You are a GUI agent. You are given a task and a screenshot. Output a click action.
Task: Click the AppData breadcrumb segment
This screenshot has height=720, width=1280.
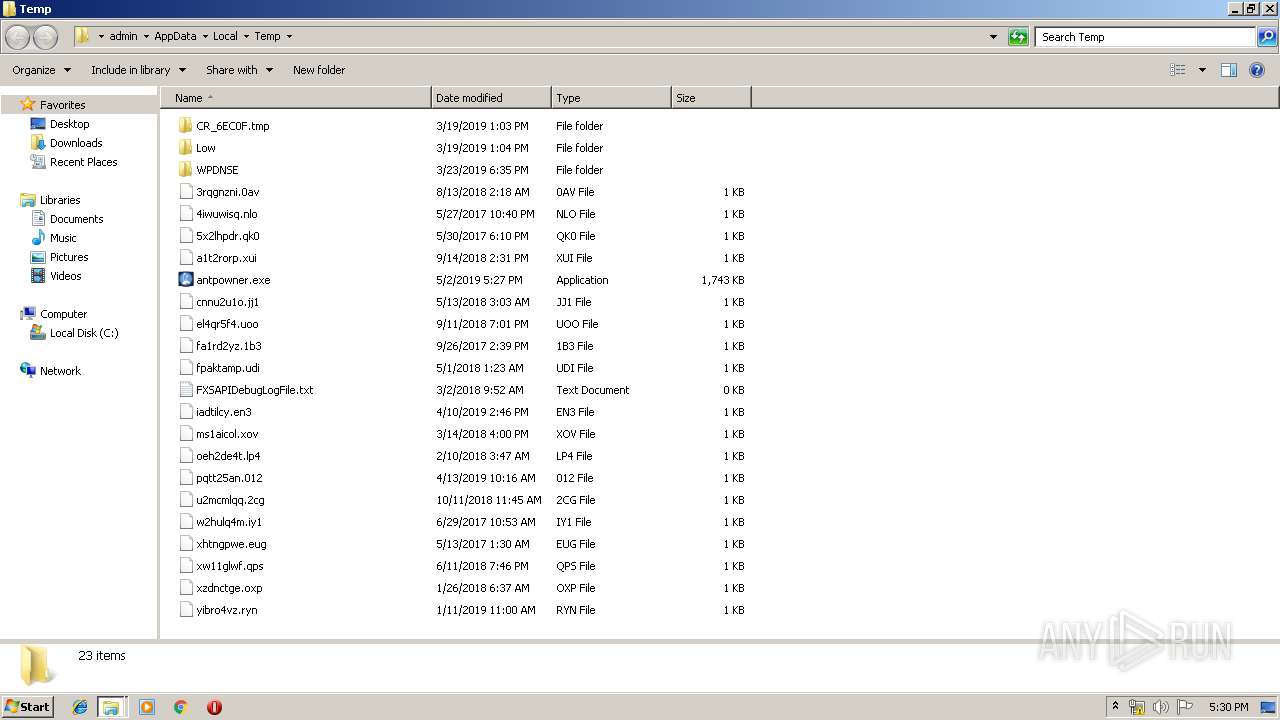pos(175,37)
